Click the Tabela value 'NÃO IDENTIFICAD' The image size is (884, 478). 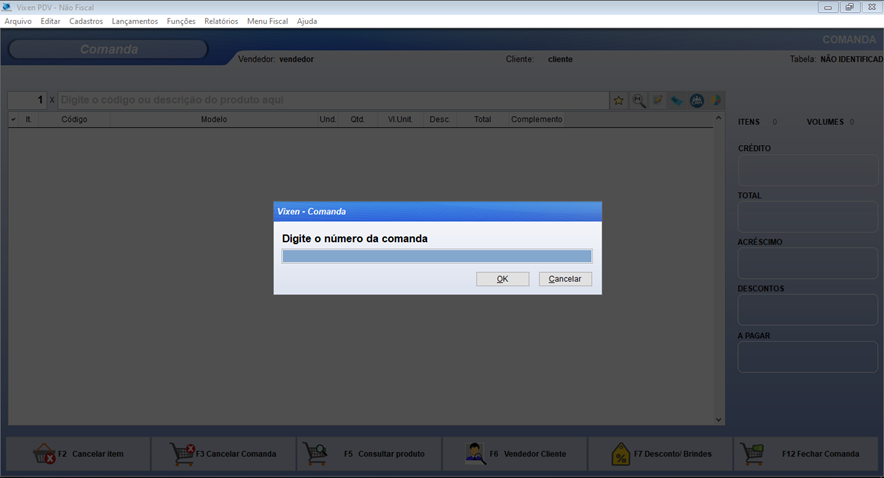[x=851, y=59]
